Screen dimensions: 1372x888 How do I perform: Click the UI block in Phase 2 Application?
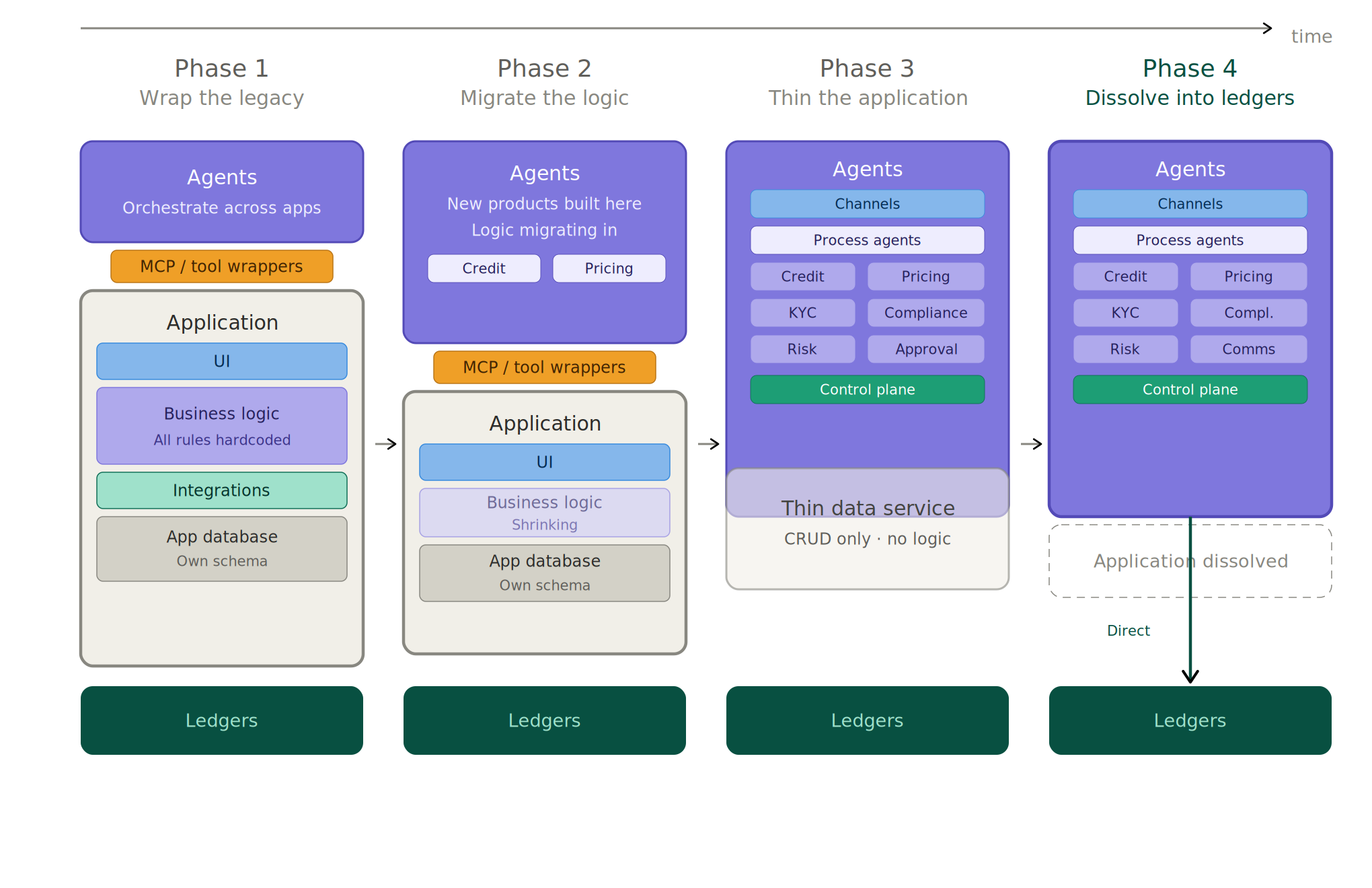(545, 462)
